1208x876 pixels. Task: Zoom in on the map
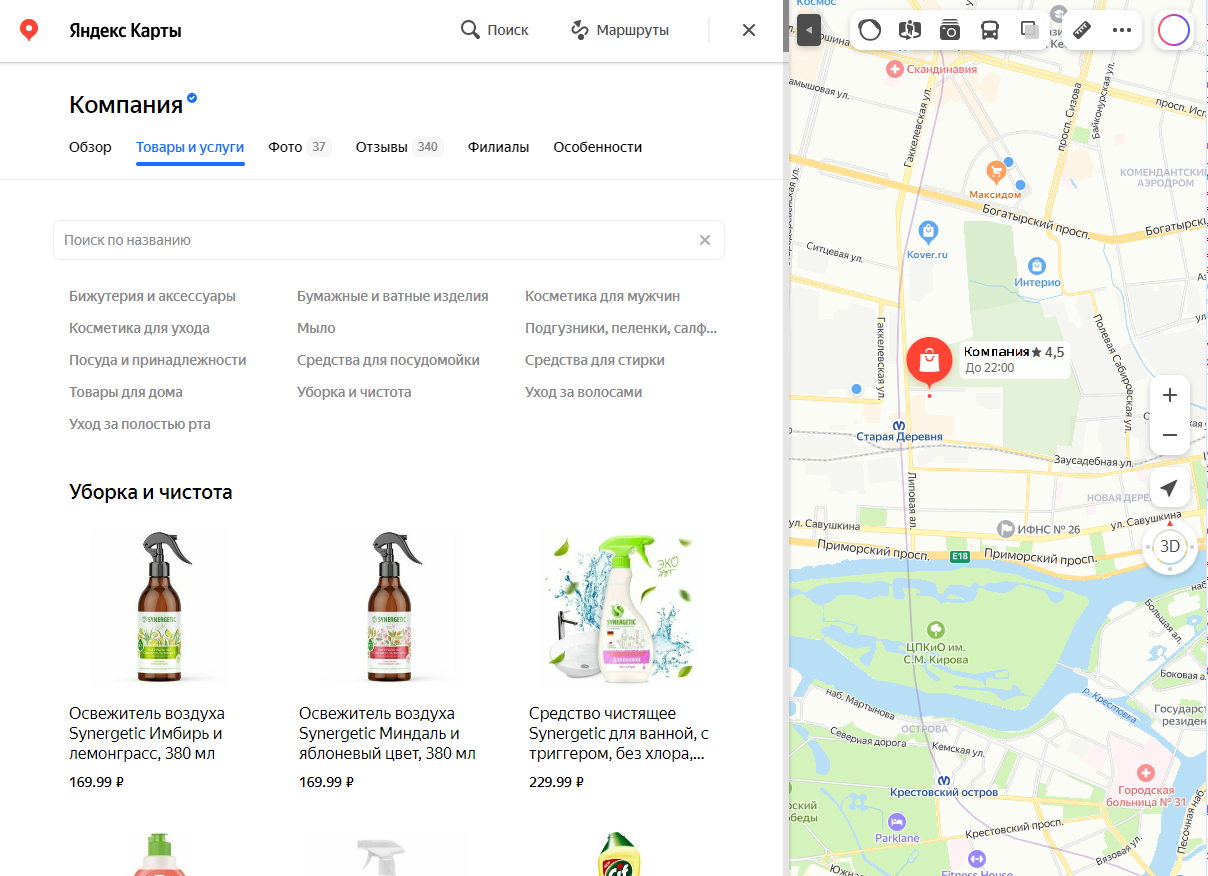pos(1169,395)
